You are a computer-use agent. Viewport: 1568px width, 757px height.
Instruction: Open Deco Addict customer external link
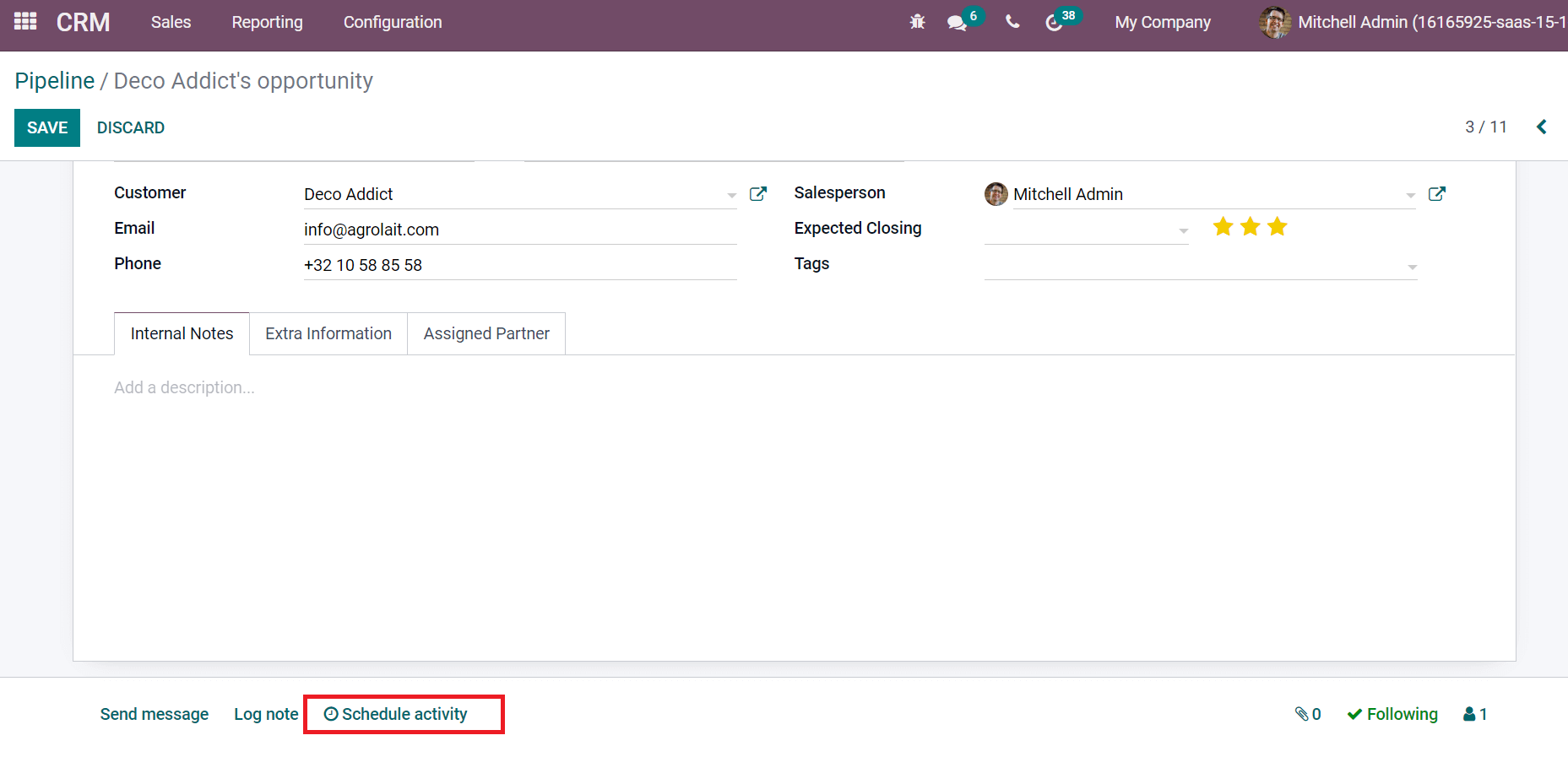coord(758,193)
